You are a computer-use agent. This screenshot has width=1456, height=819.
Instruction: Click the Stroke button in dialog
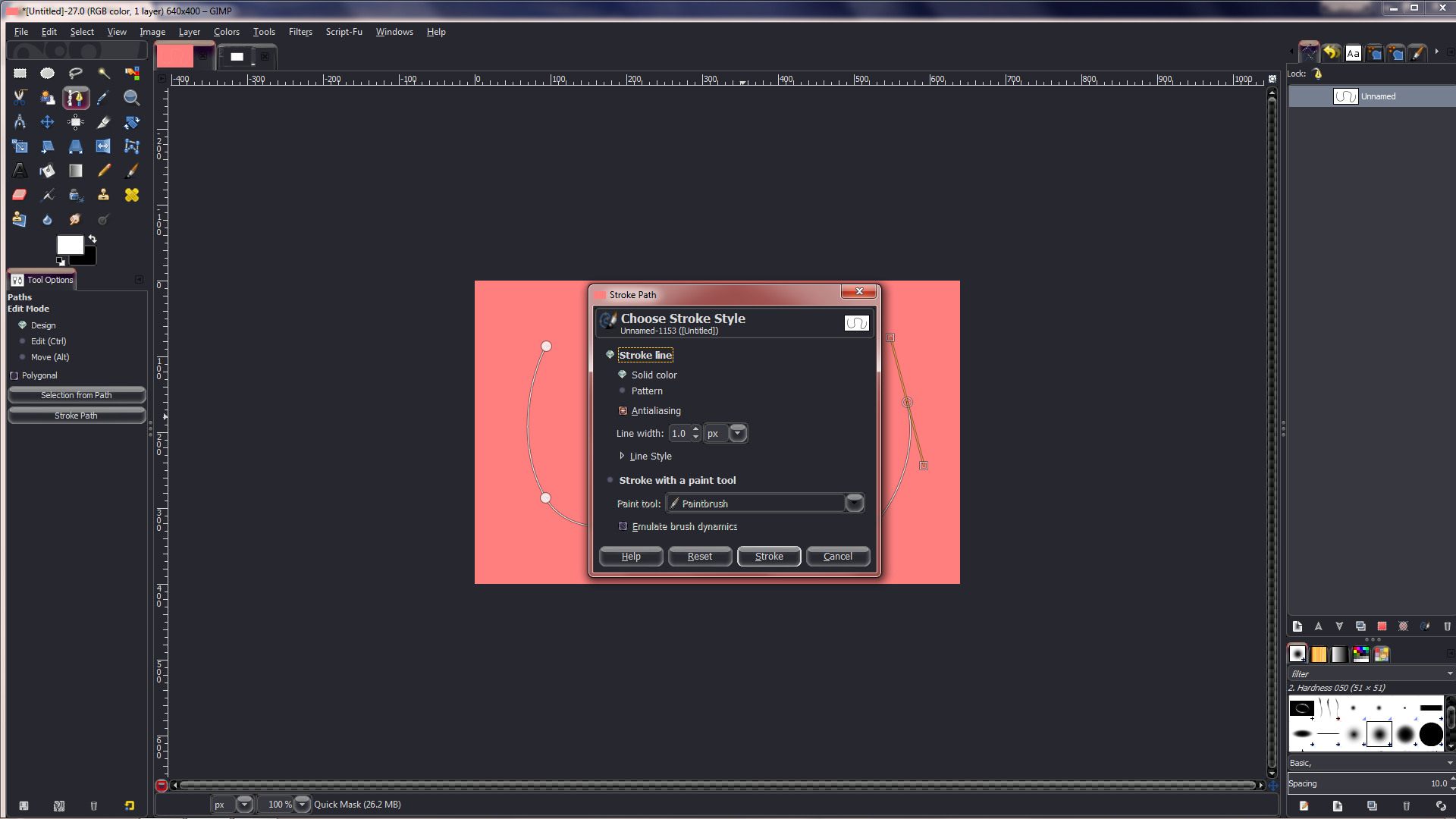point(769,556)
